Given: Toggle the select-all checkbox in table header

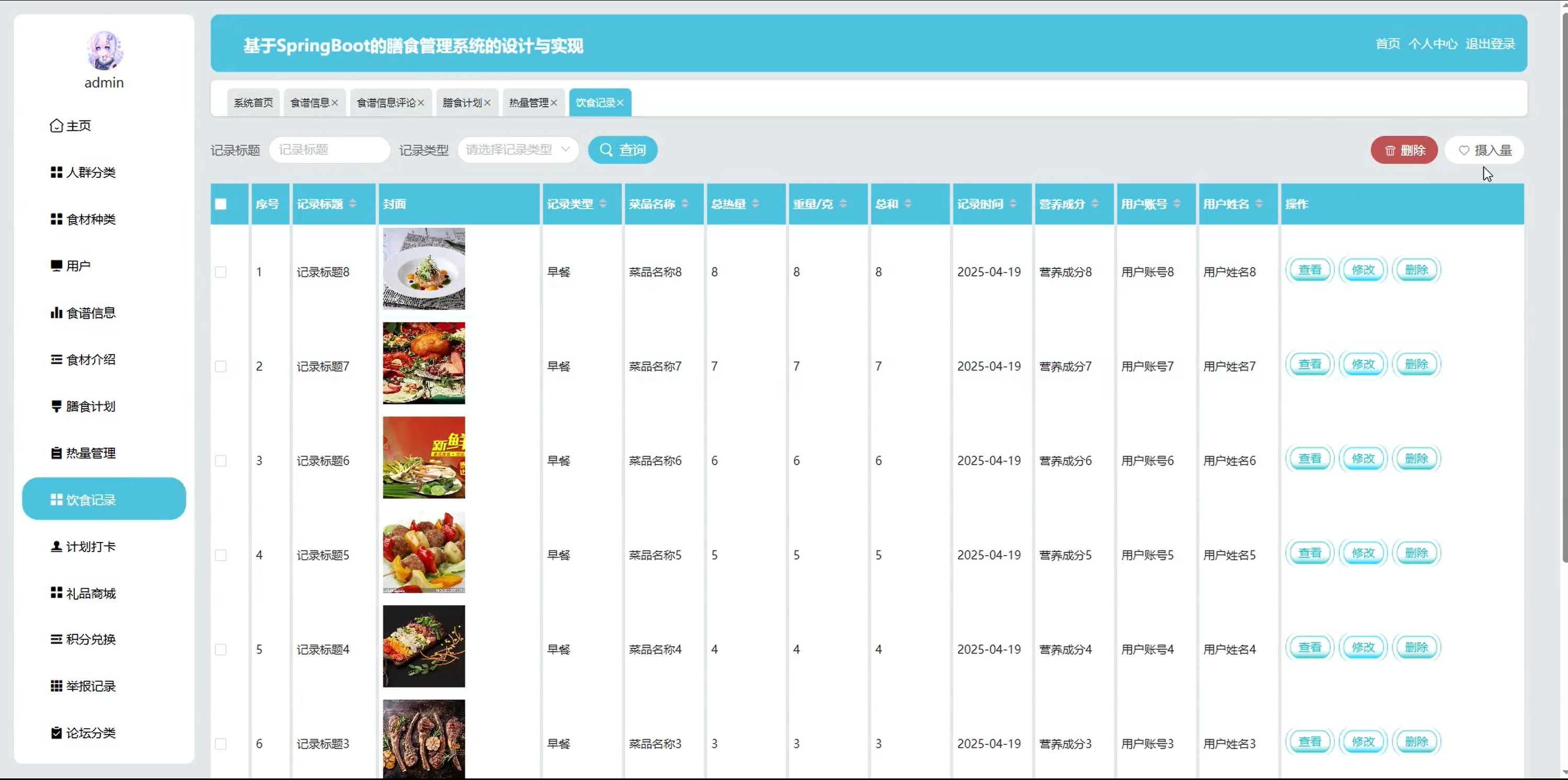Looking at the screenshot, I should 221,204.
